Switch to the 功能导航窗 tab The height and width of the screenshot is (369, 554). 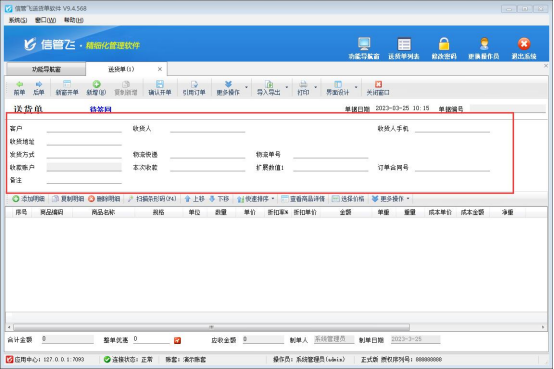click(46, 69)
